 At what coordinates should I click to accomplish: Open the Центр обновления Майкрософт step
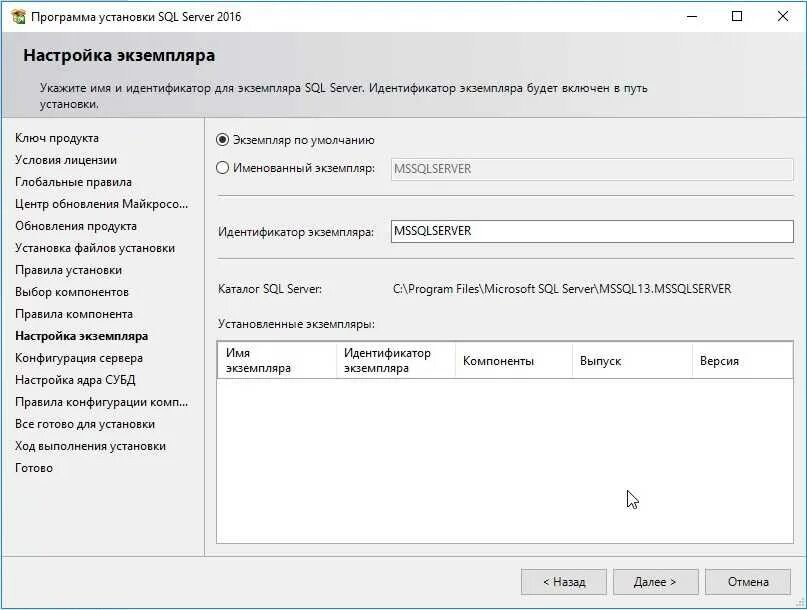tap(101, 204)
